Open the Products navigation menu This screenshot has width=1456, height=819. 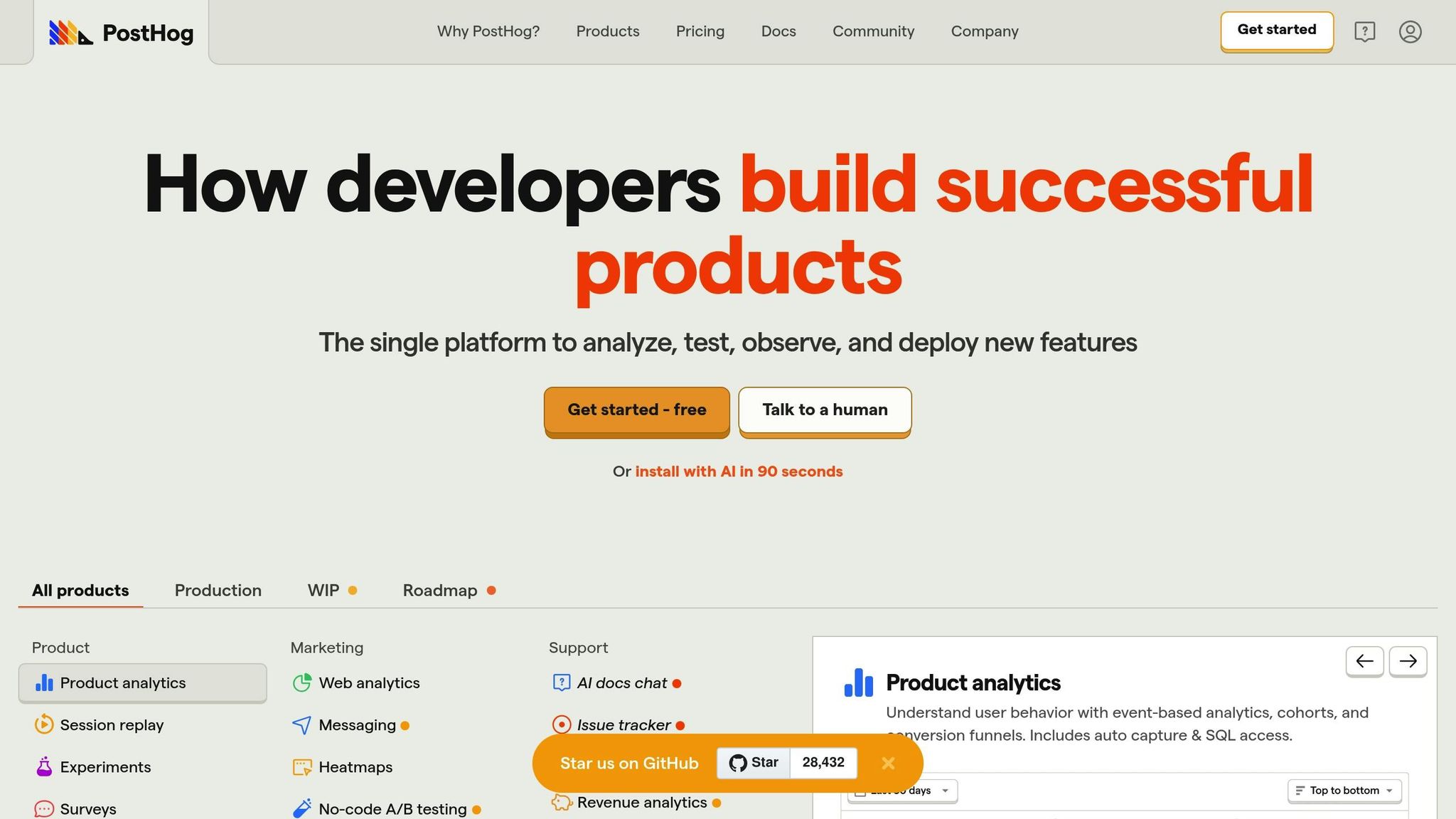[608, 31]
